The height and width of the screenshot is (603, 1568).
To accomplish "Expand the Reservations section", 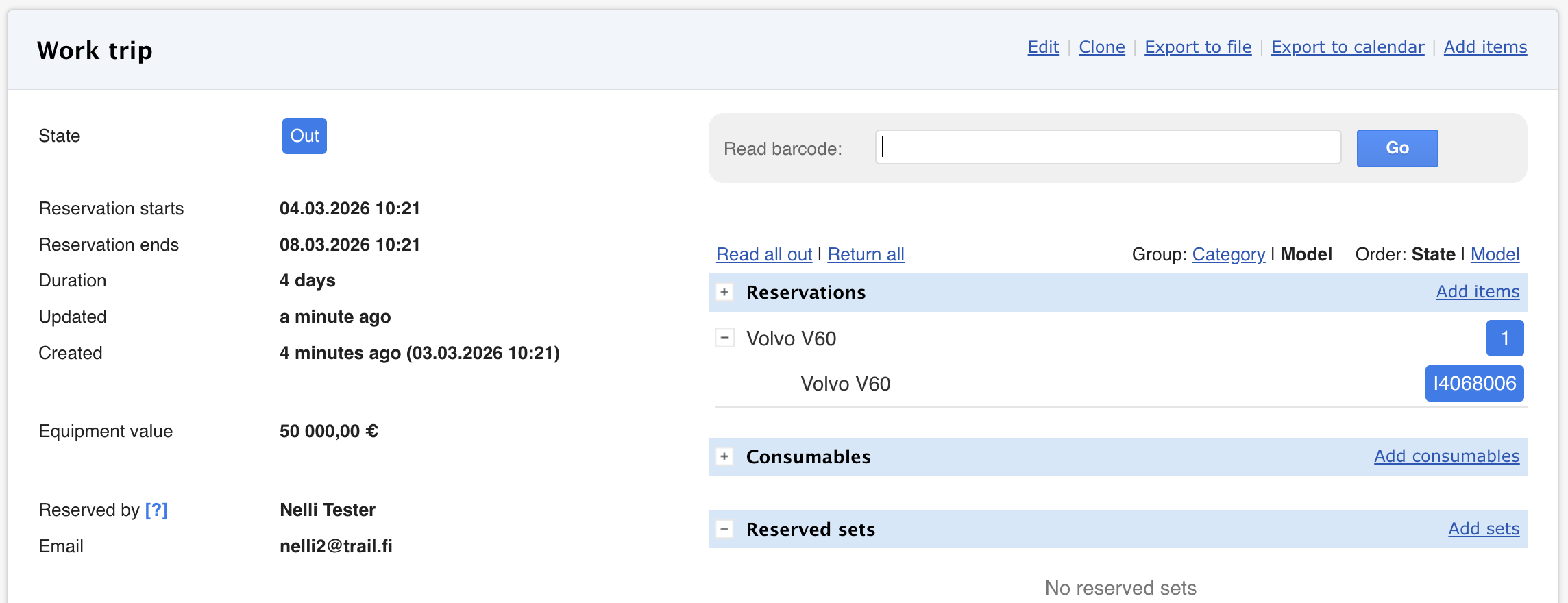I will point(724,293).
